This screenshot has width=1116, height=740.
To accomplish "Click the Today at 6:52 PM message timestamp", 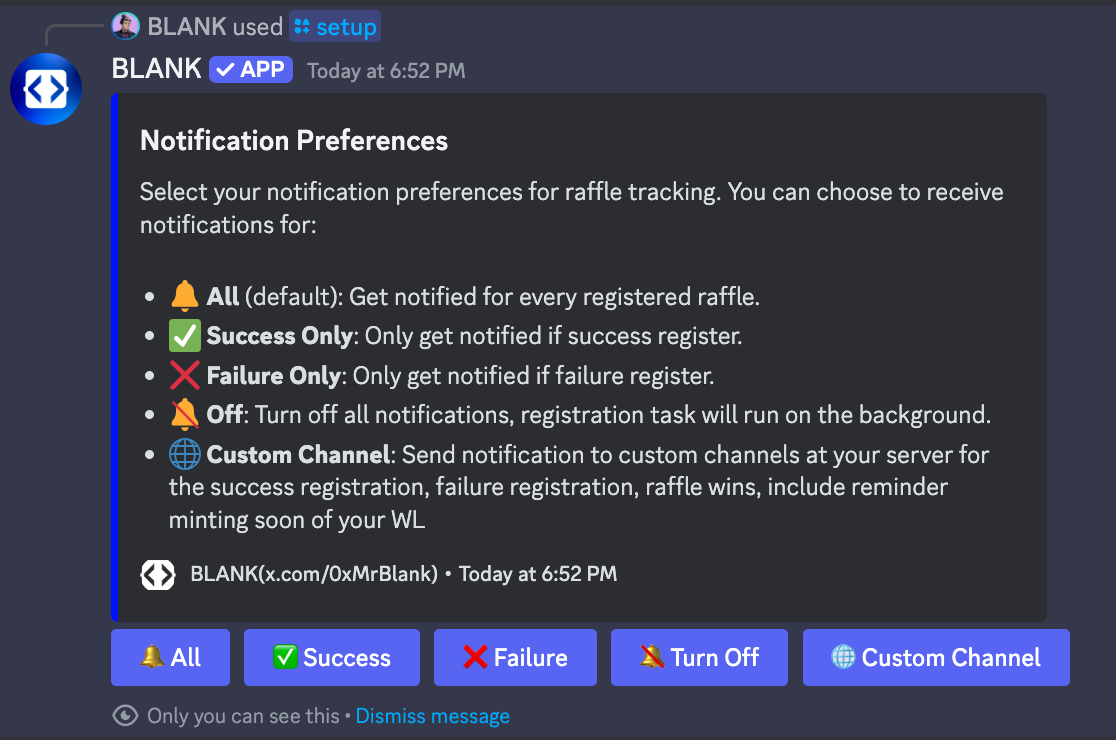I will point(386,70).
